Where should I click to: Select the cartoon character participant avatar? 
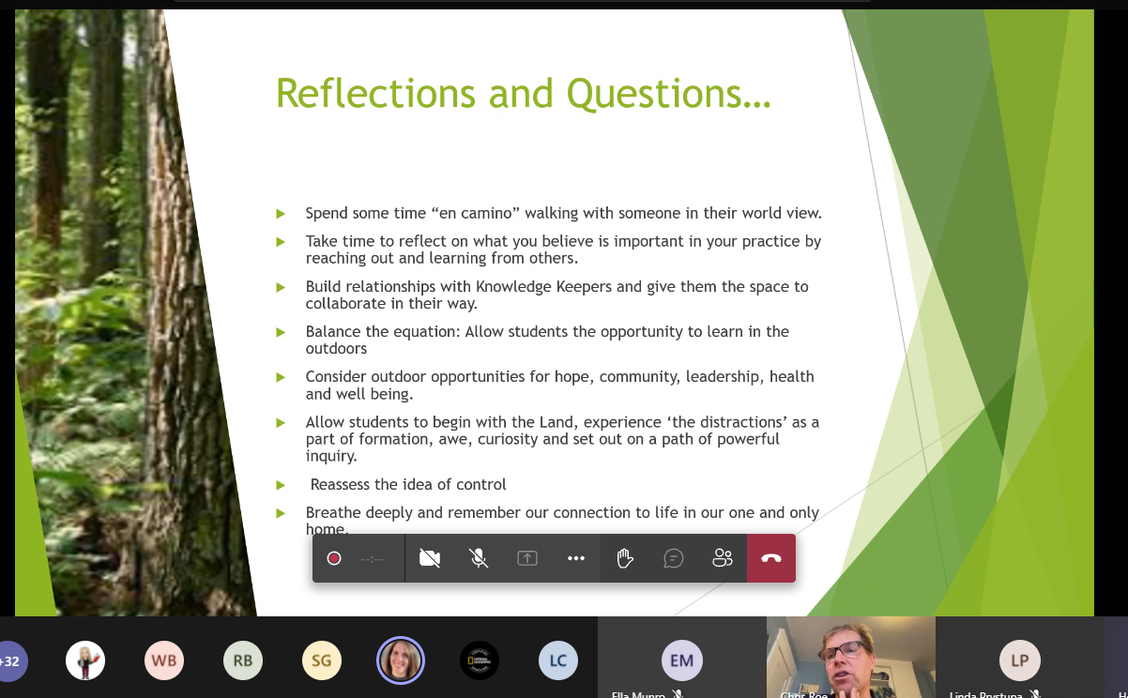[86, 661]
